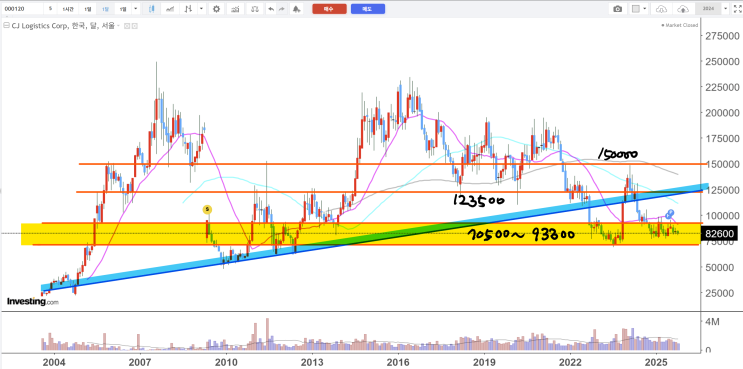Select the 1시간 (1 hour) interval
This screenshot has width=743, height=369.
[68, 9]
